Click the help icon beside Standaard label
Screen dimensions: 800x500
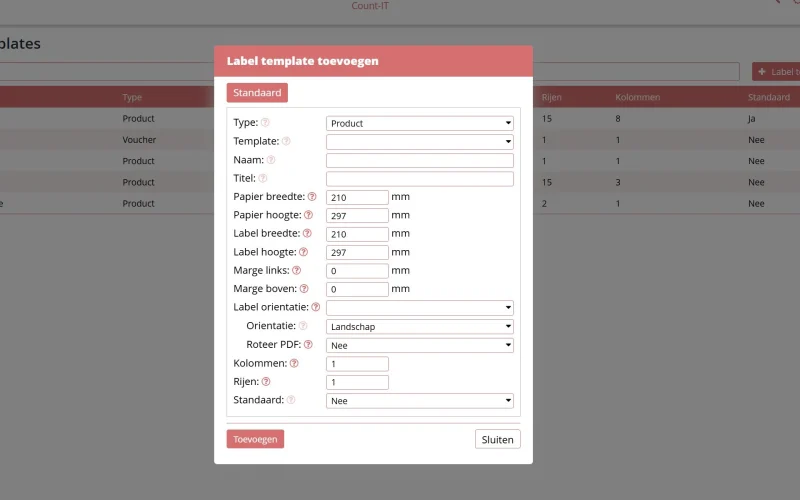[291, 400]
